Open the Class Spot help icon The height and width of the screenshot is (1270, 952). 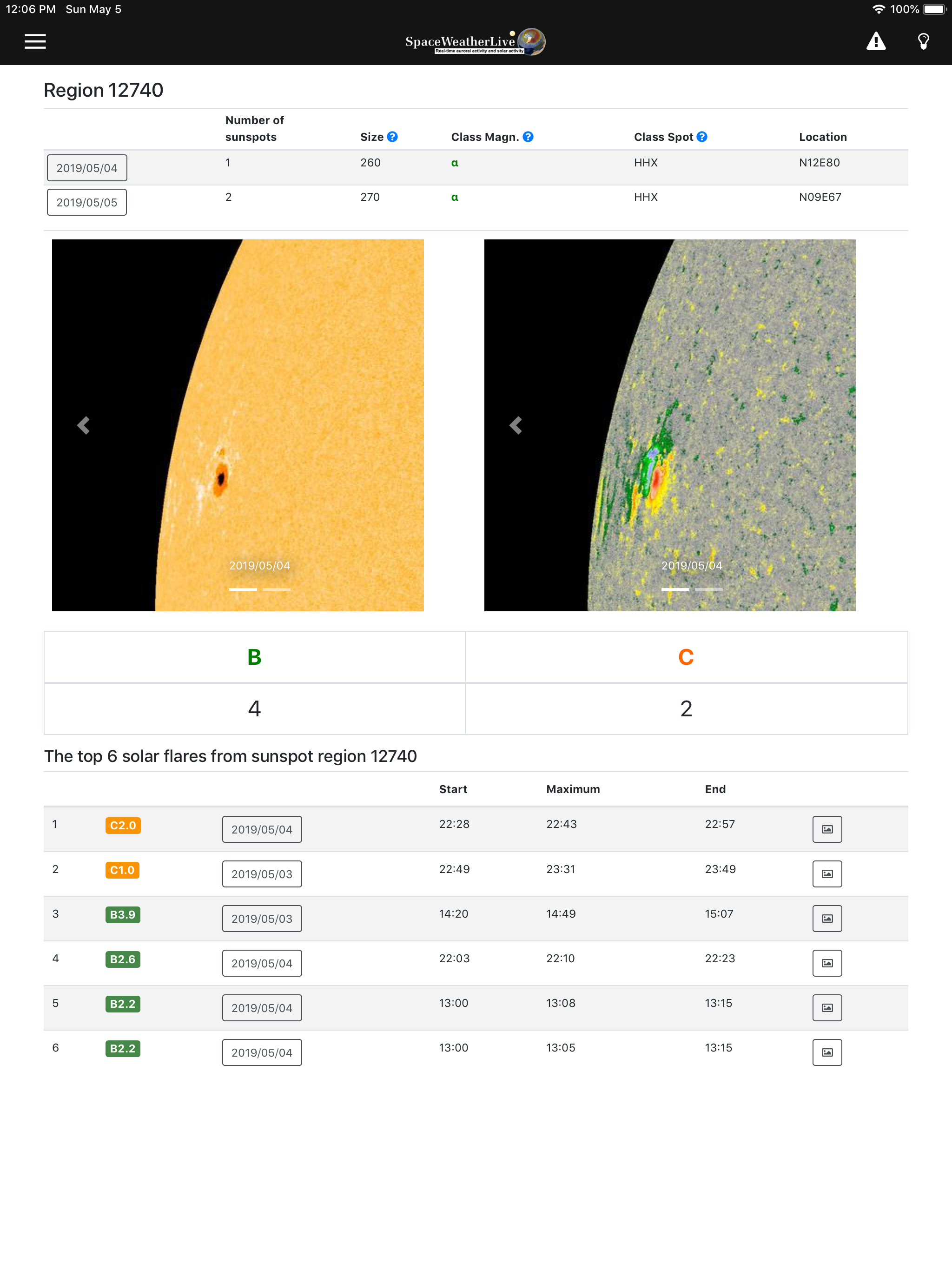(701, 137)
